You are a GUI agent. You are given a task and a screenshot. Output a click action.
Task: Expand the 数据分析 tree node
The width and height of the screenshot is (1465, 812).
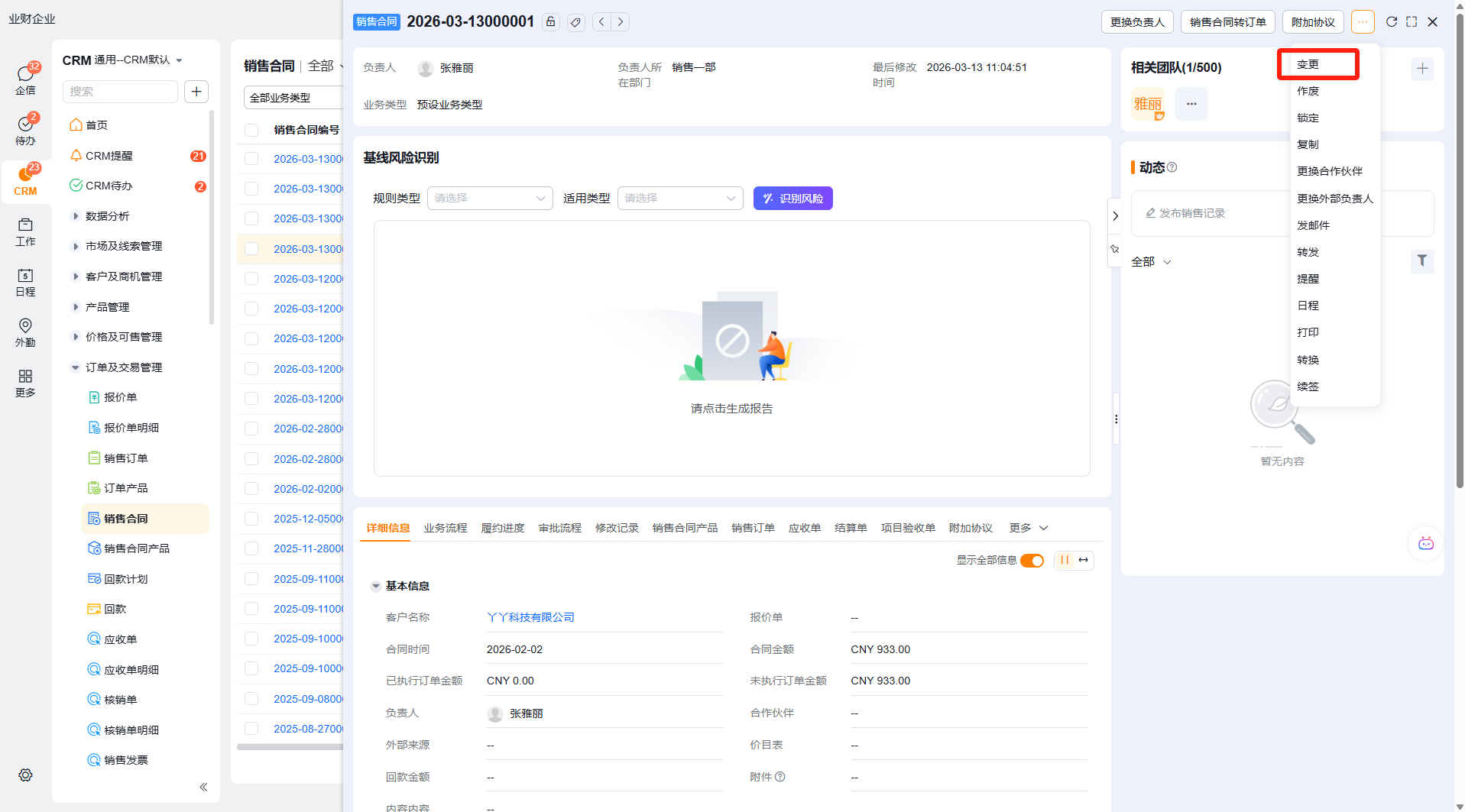point(76,216)
